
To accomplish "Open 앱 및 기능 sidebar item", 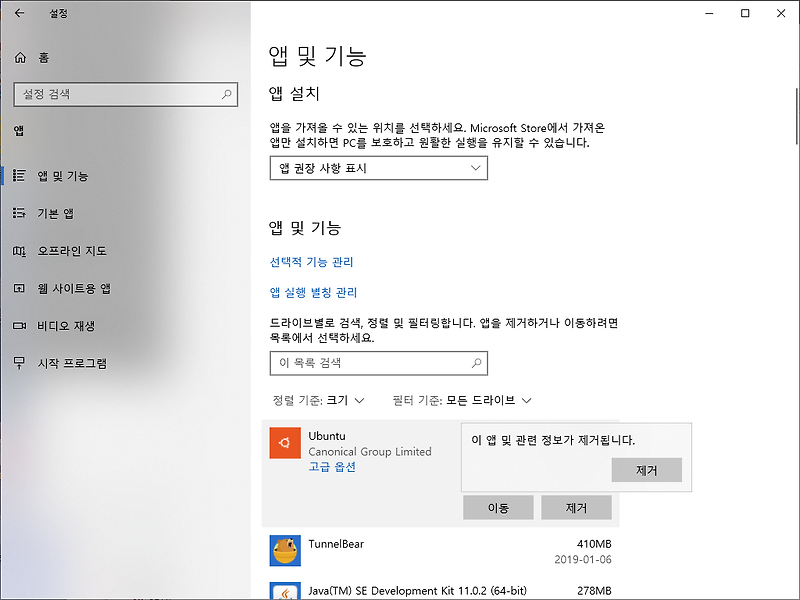I will click(125, 176).
